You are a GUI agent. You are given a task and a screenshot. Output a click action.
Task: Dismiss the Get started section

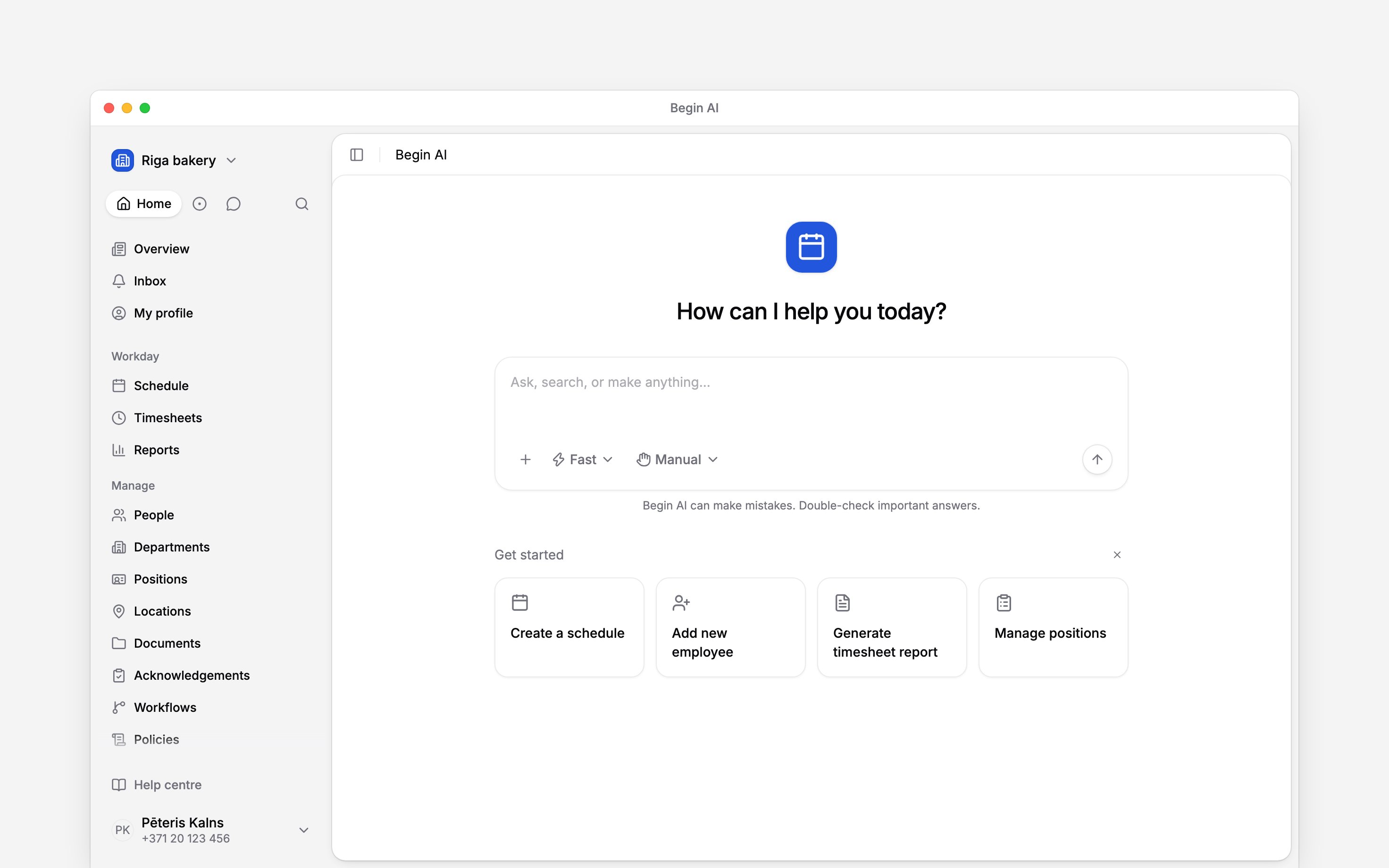(1117, 555)
